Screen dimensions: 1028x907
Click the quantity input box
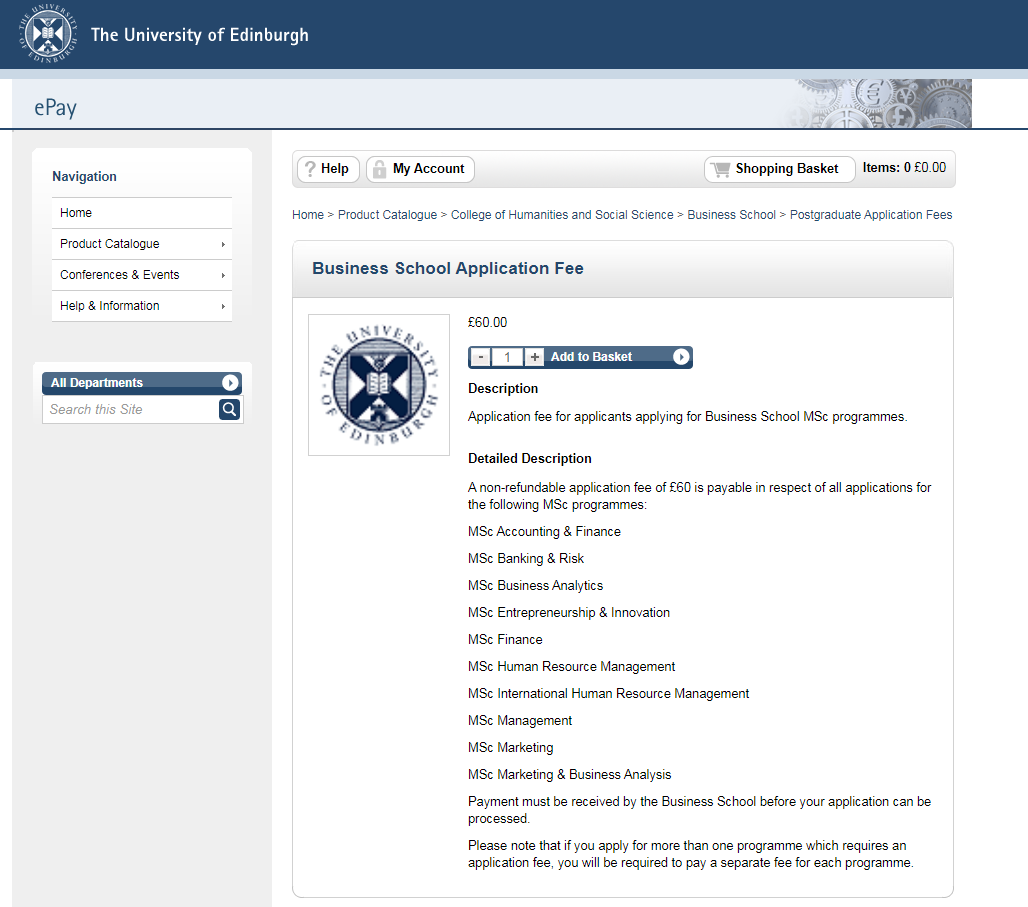pos(508,357)
